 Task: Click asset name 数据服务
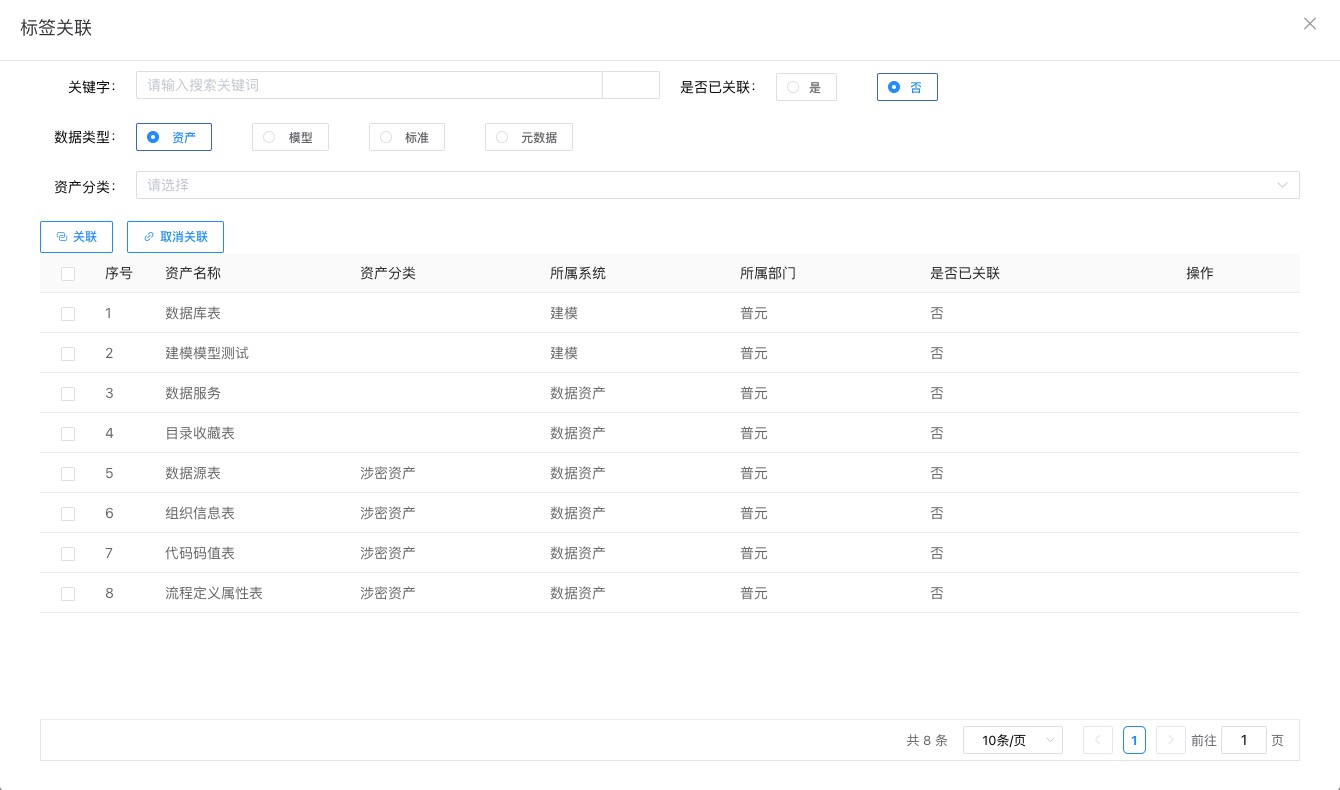(193, 393)
